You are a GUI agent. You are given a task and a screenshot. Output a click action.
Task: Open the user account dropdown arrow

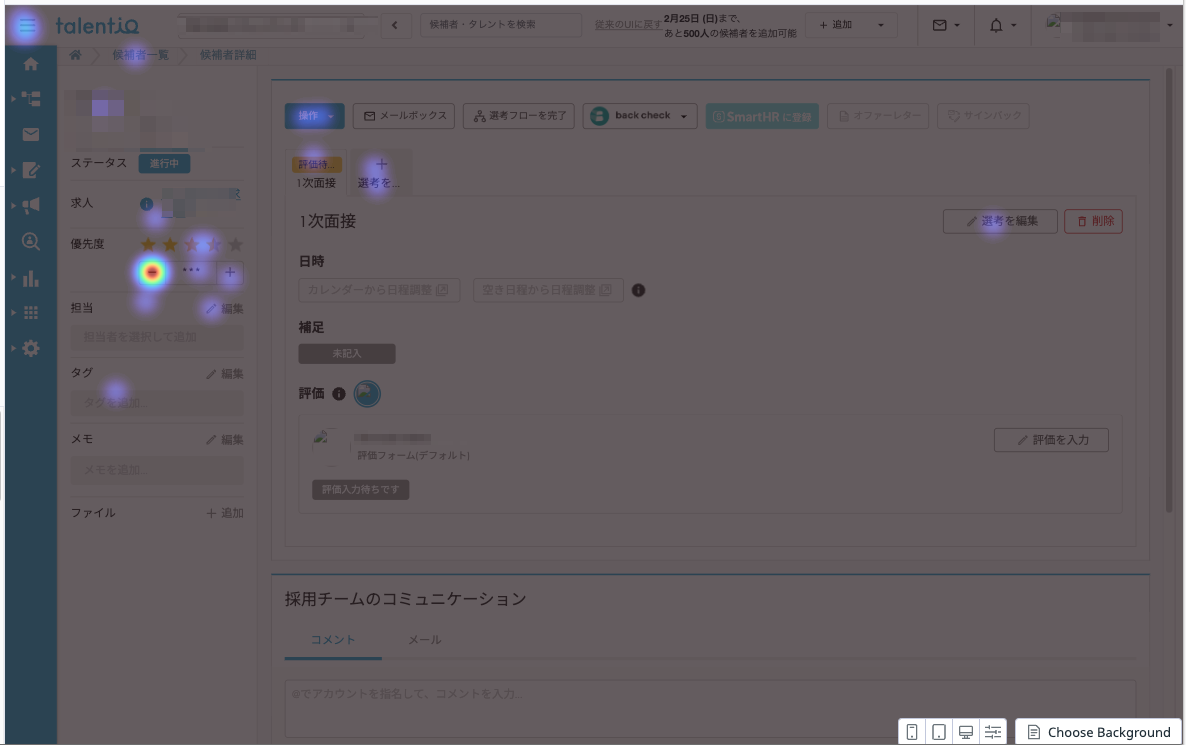pyautogui.click(x=1169, y=26)
